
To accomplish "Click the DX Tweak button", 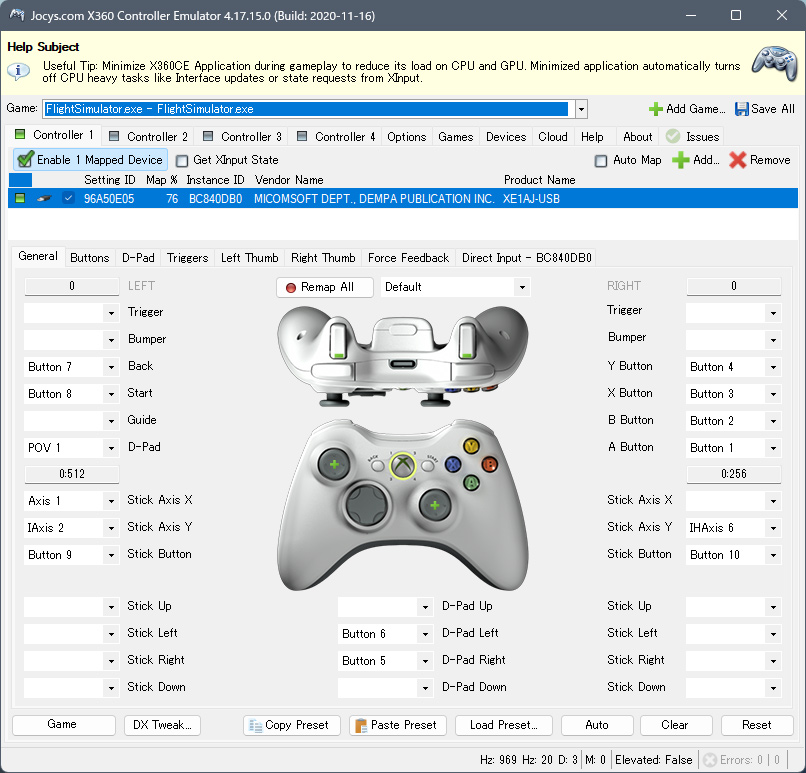I will click(x=162, y=725).
